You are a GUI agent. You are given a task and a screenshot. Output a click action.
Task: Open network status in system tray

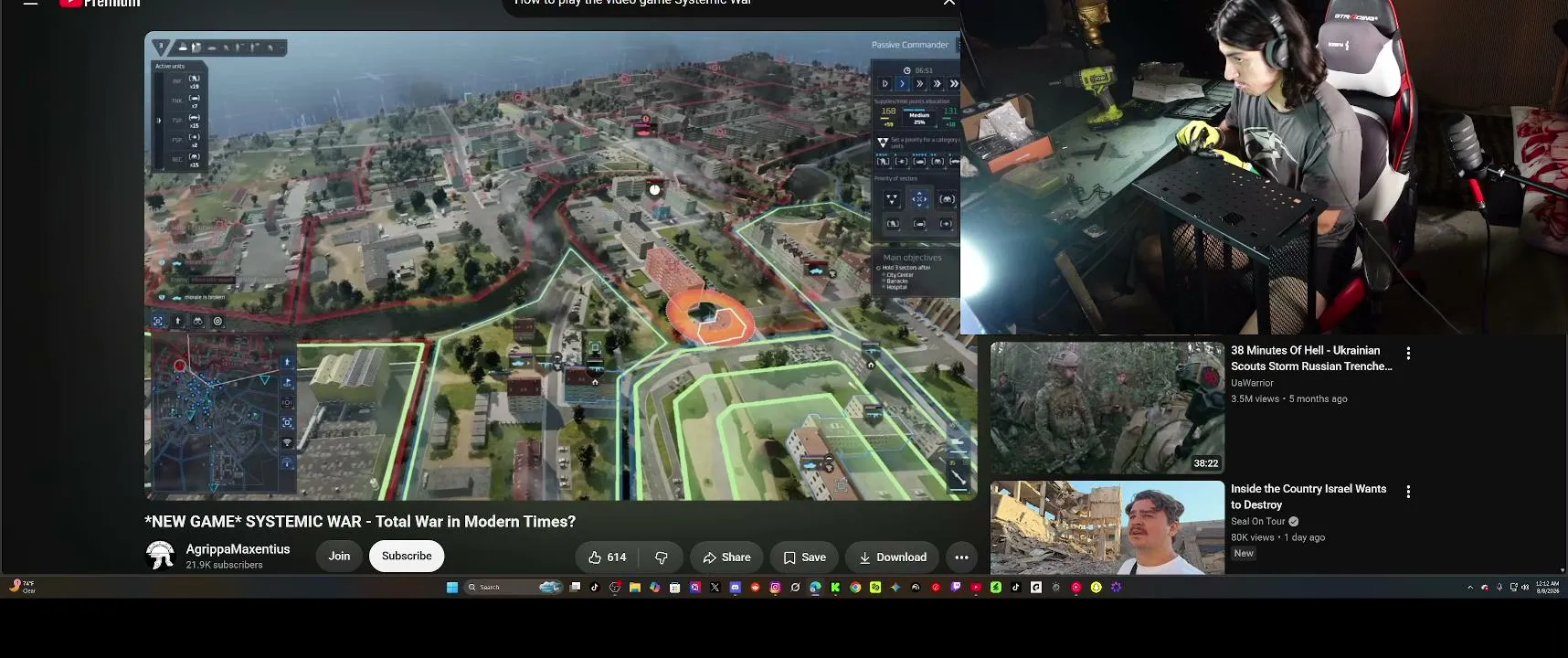1514,588
